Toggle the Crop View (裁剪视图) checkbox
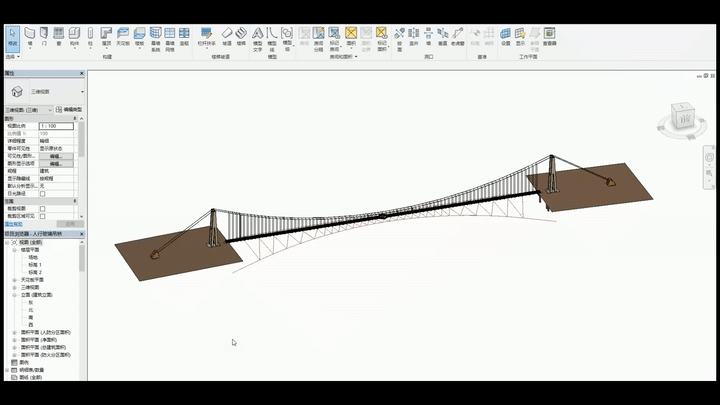Image resolution: width=720 pixels, height=405 pixels. (42, 208)
